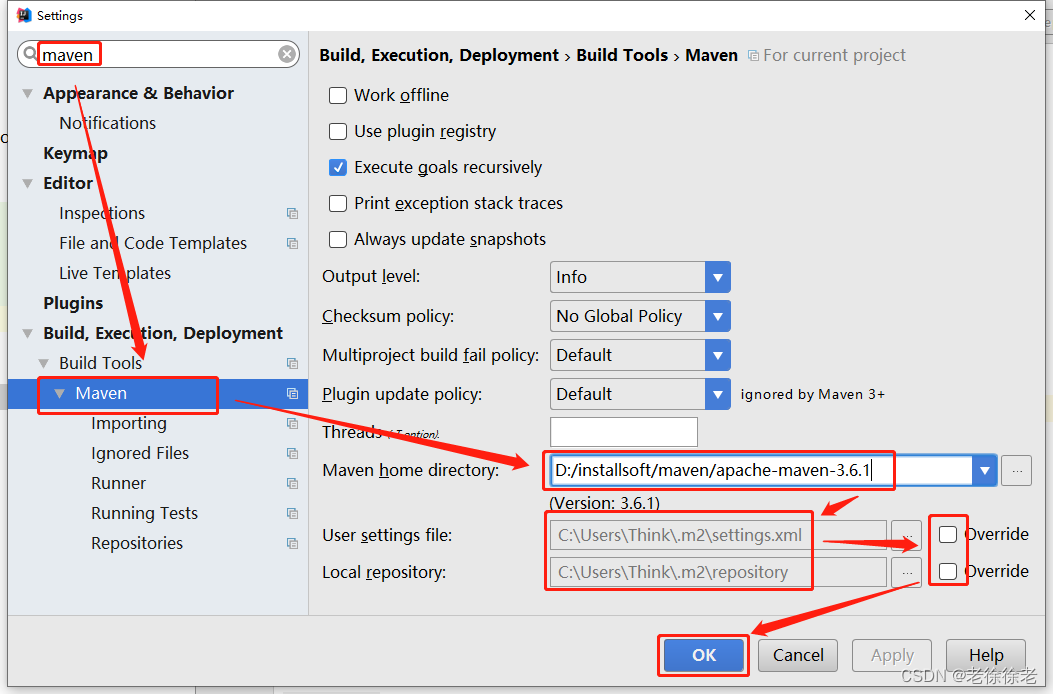Click the search magnifier icon

tap(30, 53)
